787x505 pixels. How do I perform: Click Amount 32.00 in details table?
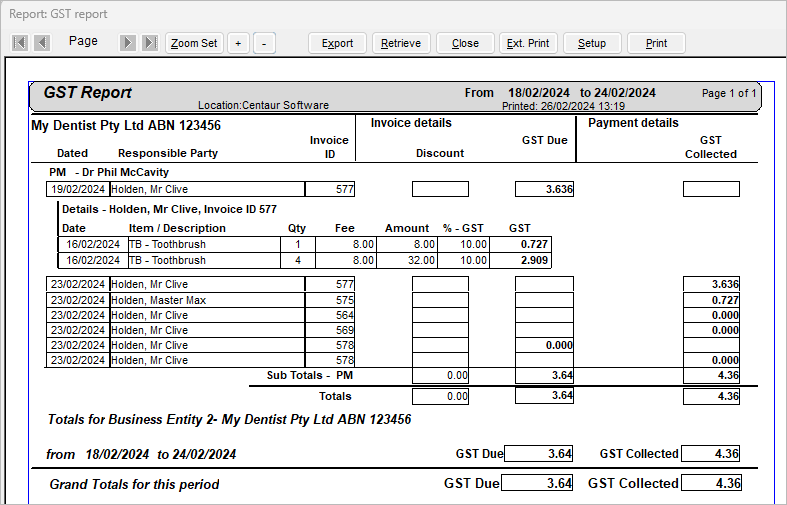(407, 261)
